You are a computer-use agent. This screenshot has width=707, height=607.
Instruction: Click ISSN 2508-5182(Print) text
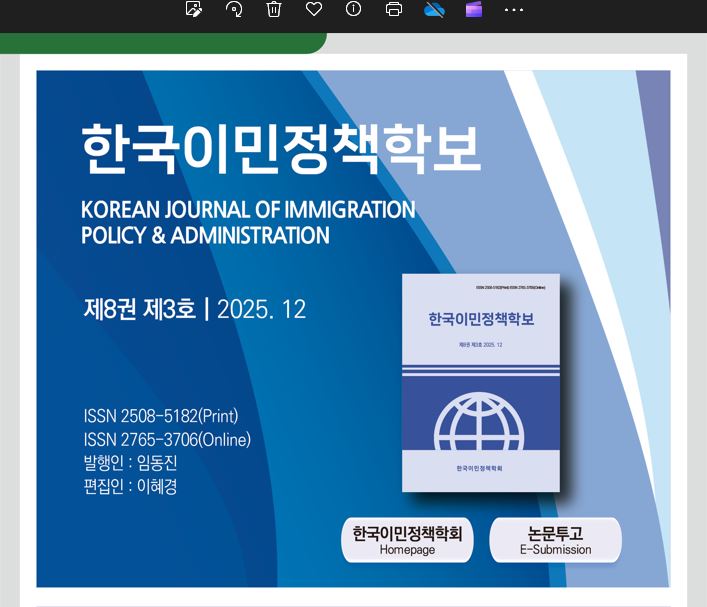[x=161, y=416]
